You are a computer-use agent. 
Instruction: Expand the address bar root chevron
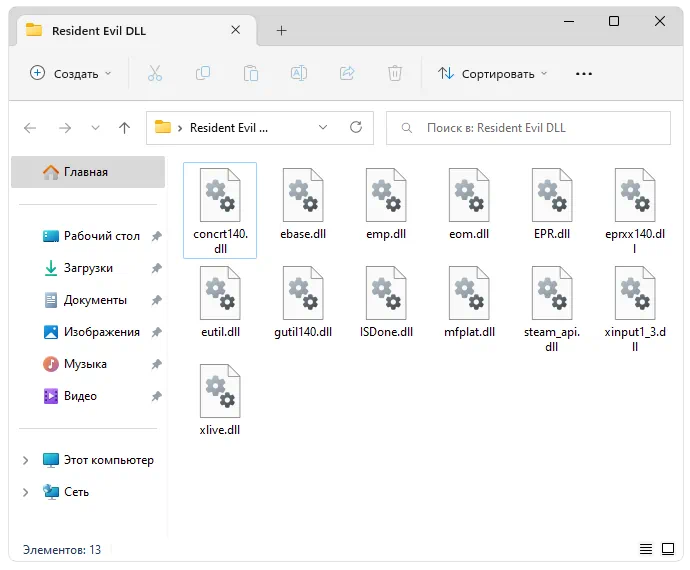click(180, 128)
